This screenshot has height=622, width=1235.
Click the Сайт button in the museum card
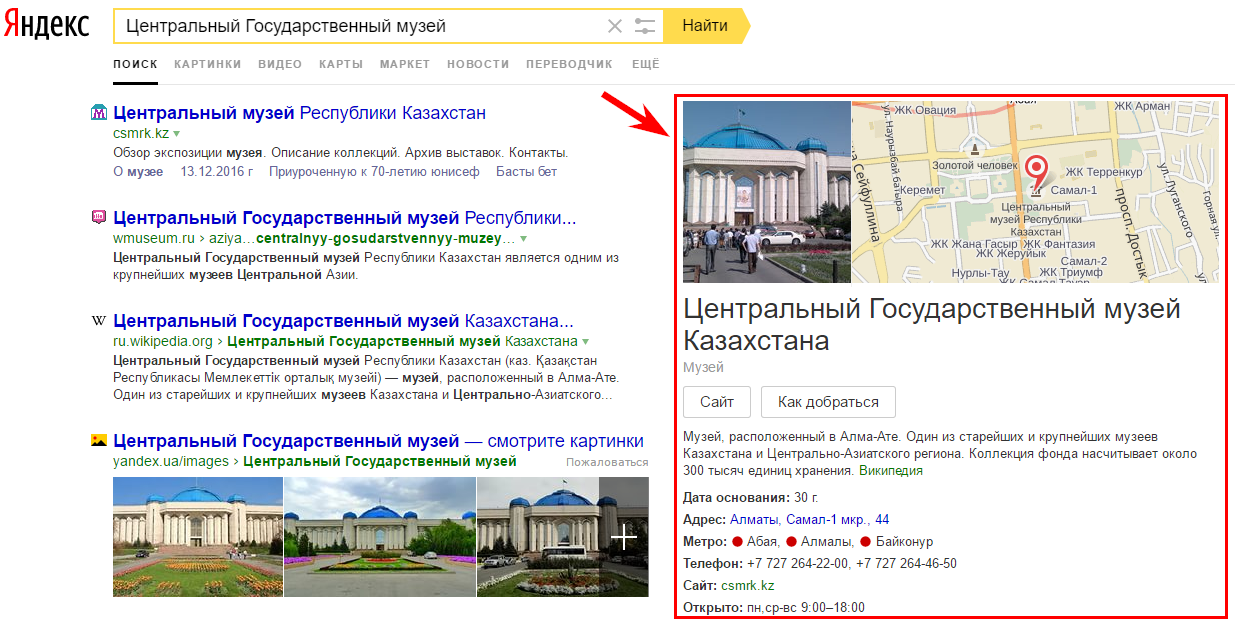(x=717, y=402)
